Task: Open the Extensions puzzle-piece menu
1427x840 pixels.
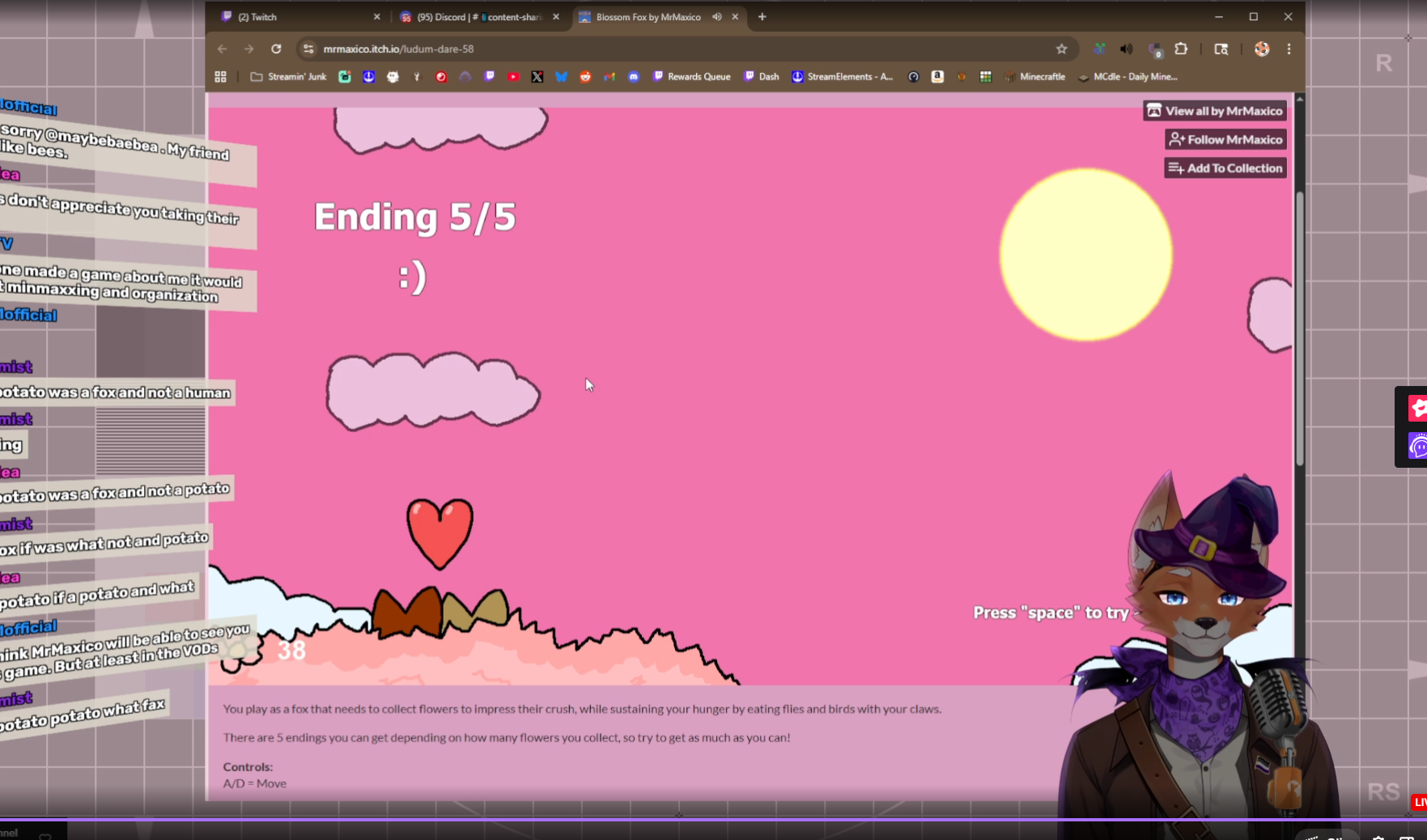Action: click(1181, 49)
